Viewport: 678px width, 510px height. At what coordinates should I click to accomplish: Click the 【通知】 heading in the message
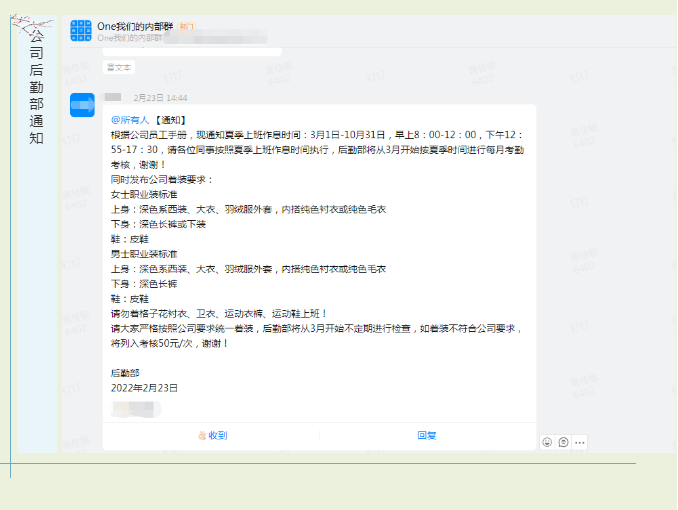pyautogui.click(x=170, y=120)
